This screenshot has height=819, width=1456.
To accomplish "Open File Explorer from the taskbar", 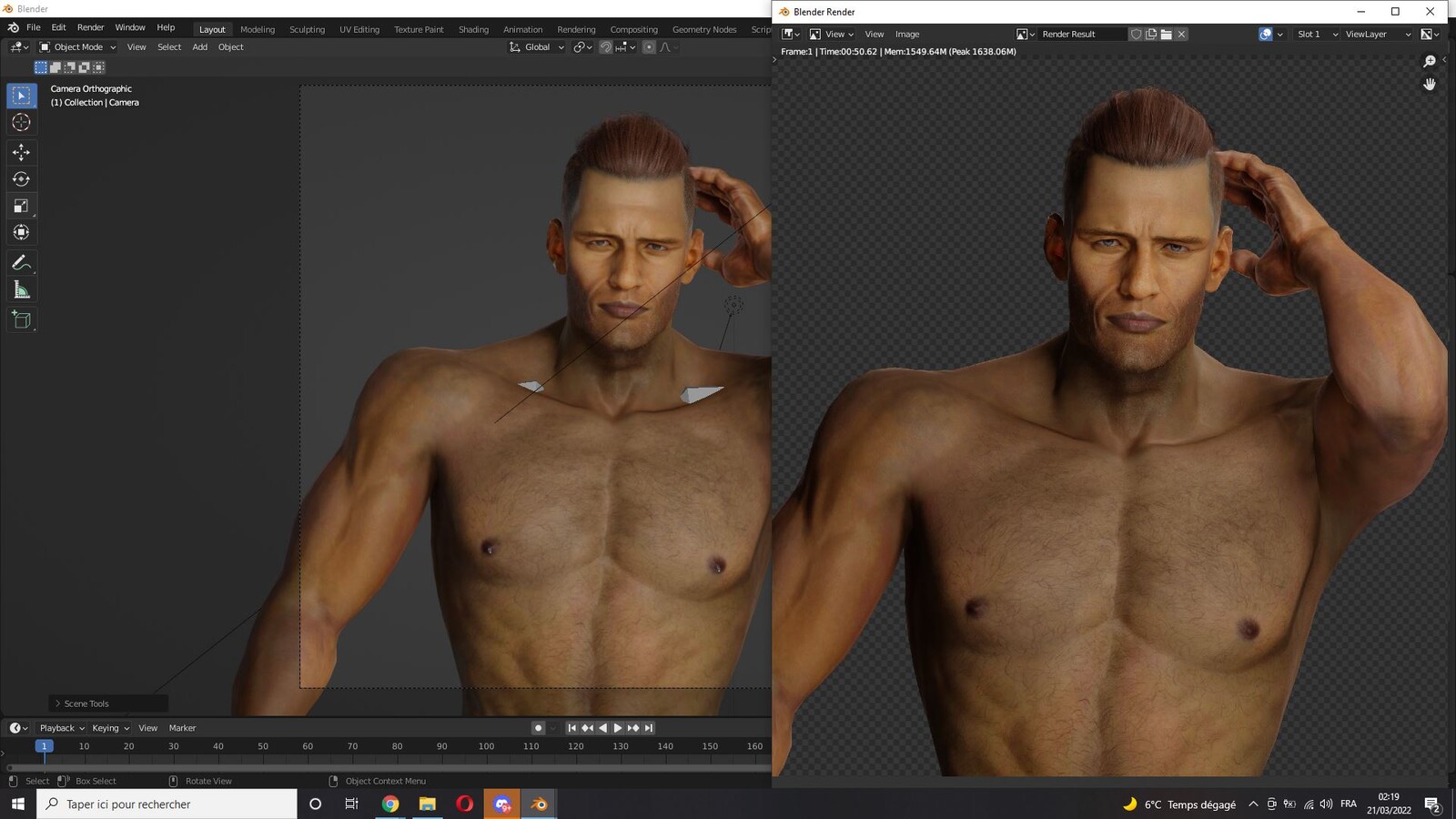I will pyautogui.click(x=427, y=804).
